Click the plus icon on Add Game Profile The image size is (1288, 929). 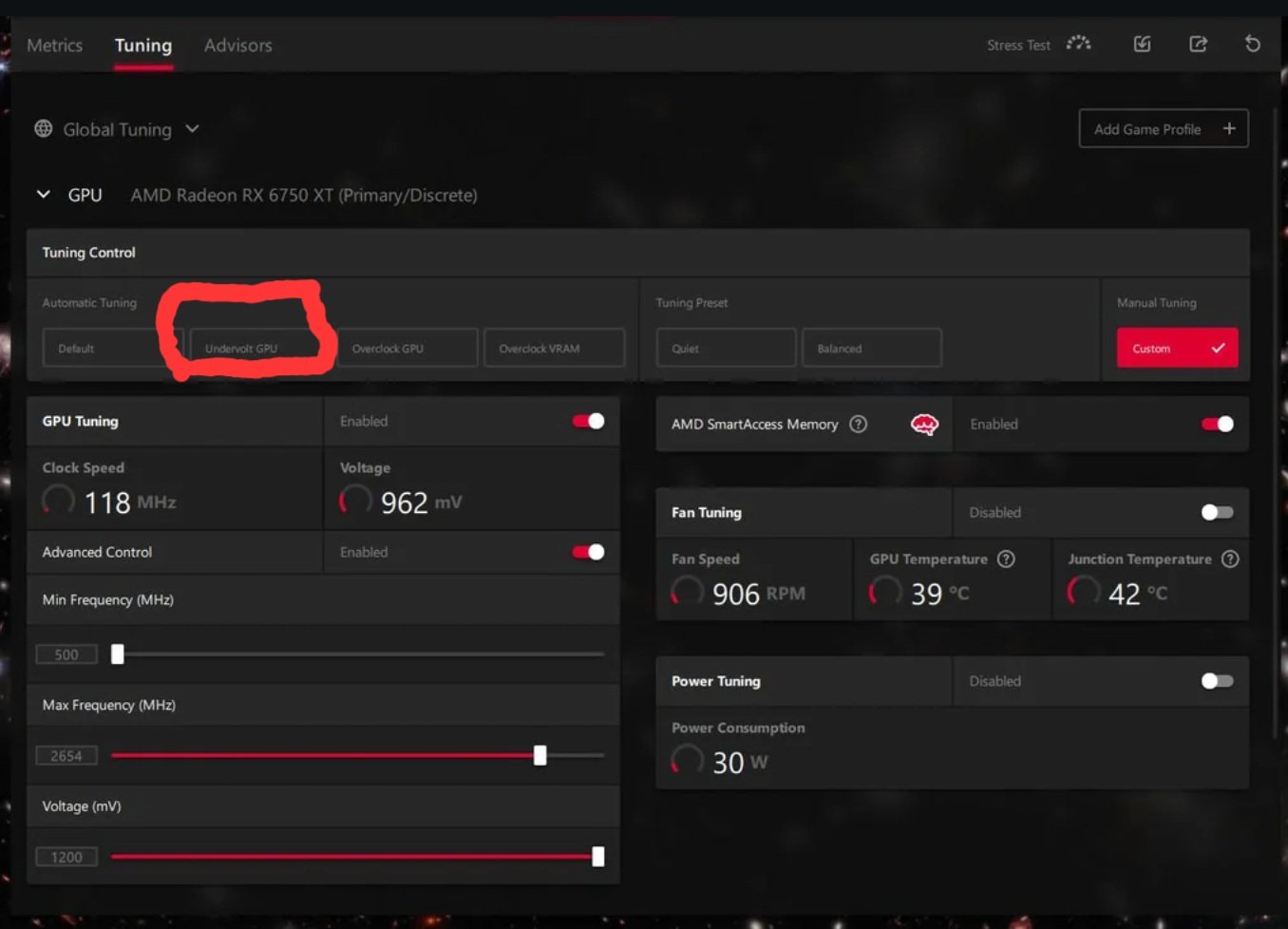tap(1229, 128)
